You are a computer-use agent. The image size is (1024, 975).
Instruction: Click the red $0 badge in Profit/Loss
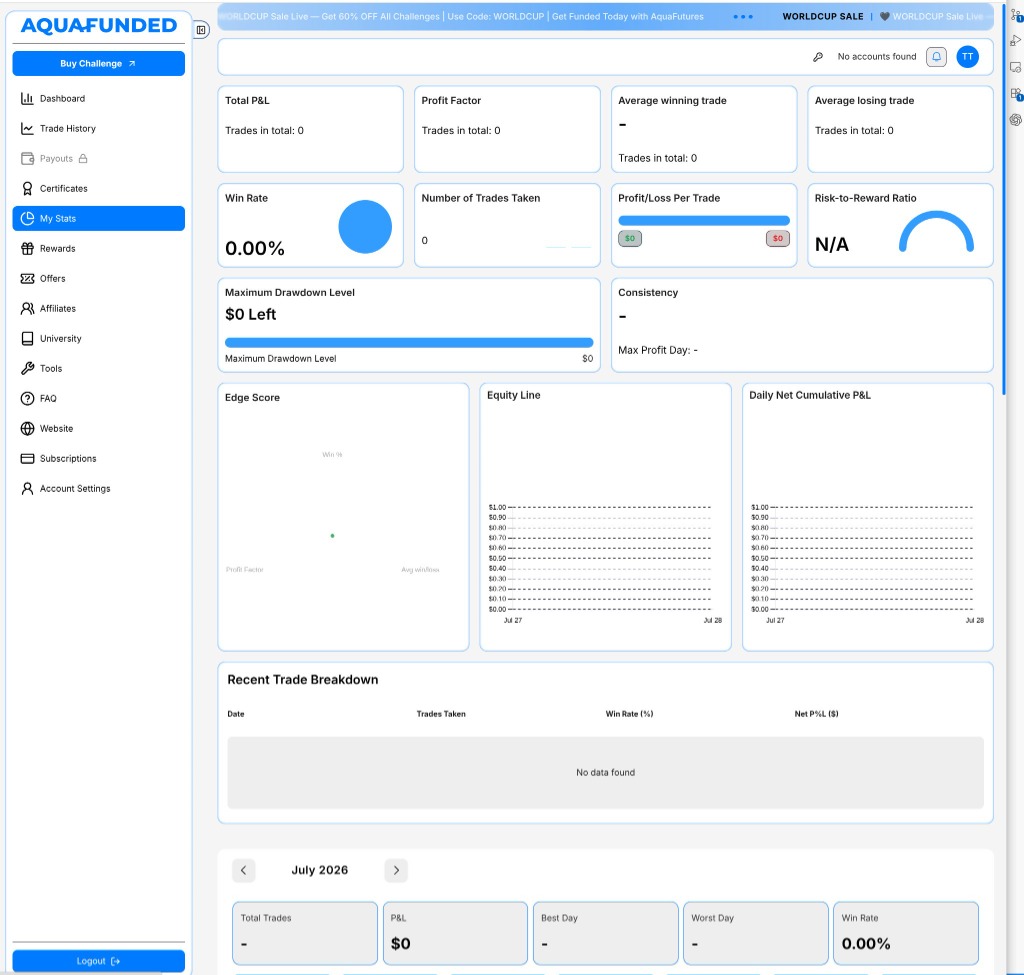pos(777,238)
